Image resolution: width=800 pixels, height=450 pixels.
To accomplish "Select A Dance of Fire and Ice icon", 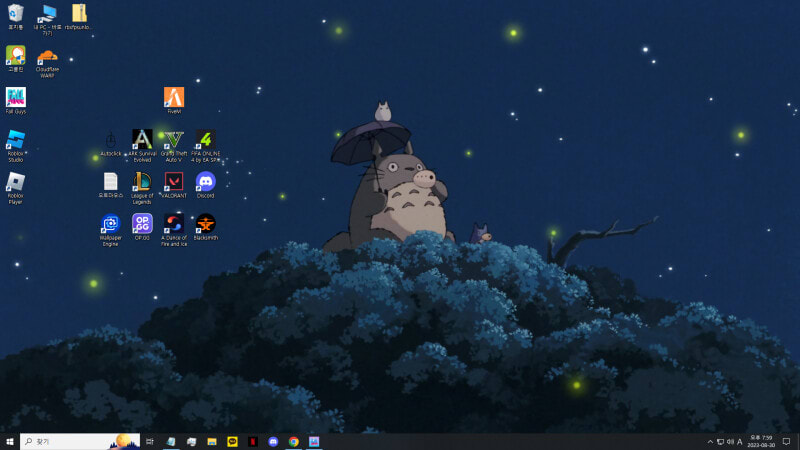I will tap(174, 230).
